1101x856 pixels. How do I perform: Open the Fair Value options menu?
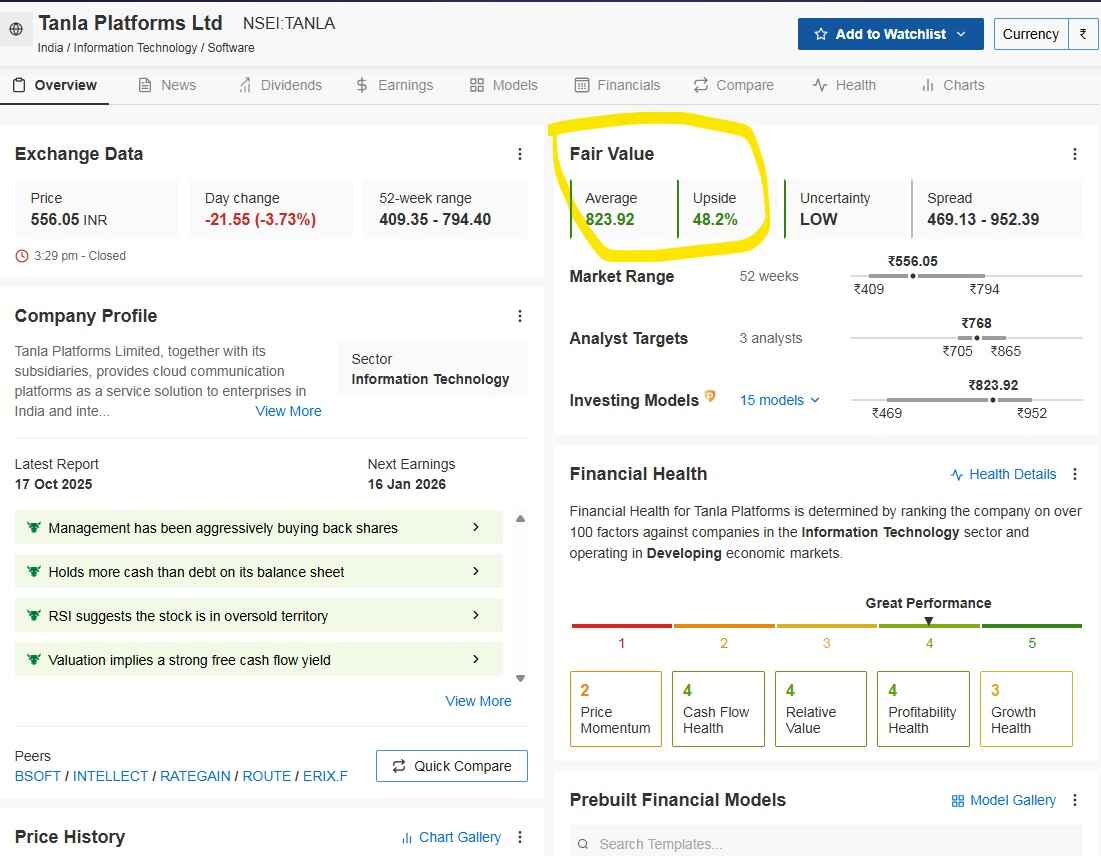tap(1075, 154)
